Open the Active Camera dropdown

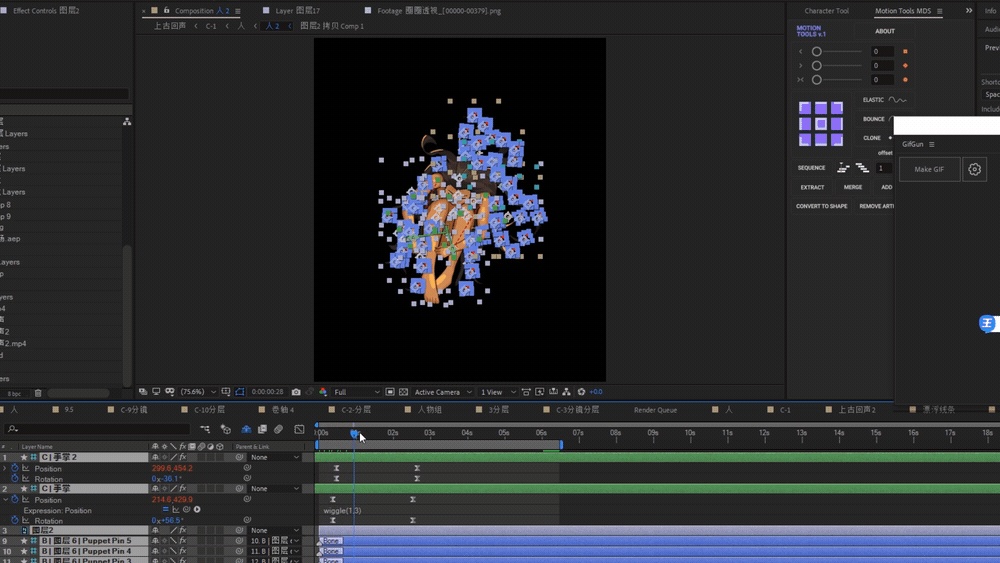coord(443,392)
